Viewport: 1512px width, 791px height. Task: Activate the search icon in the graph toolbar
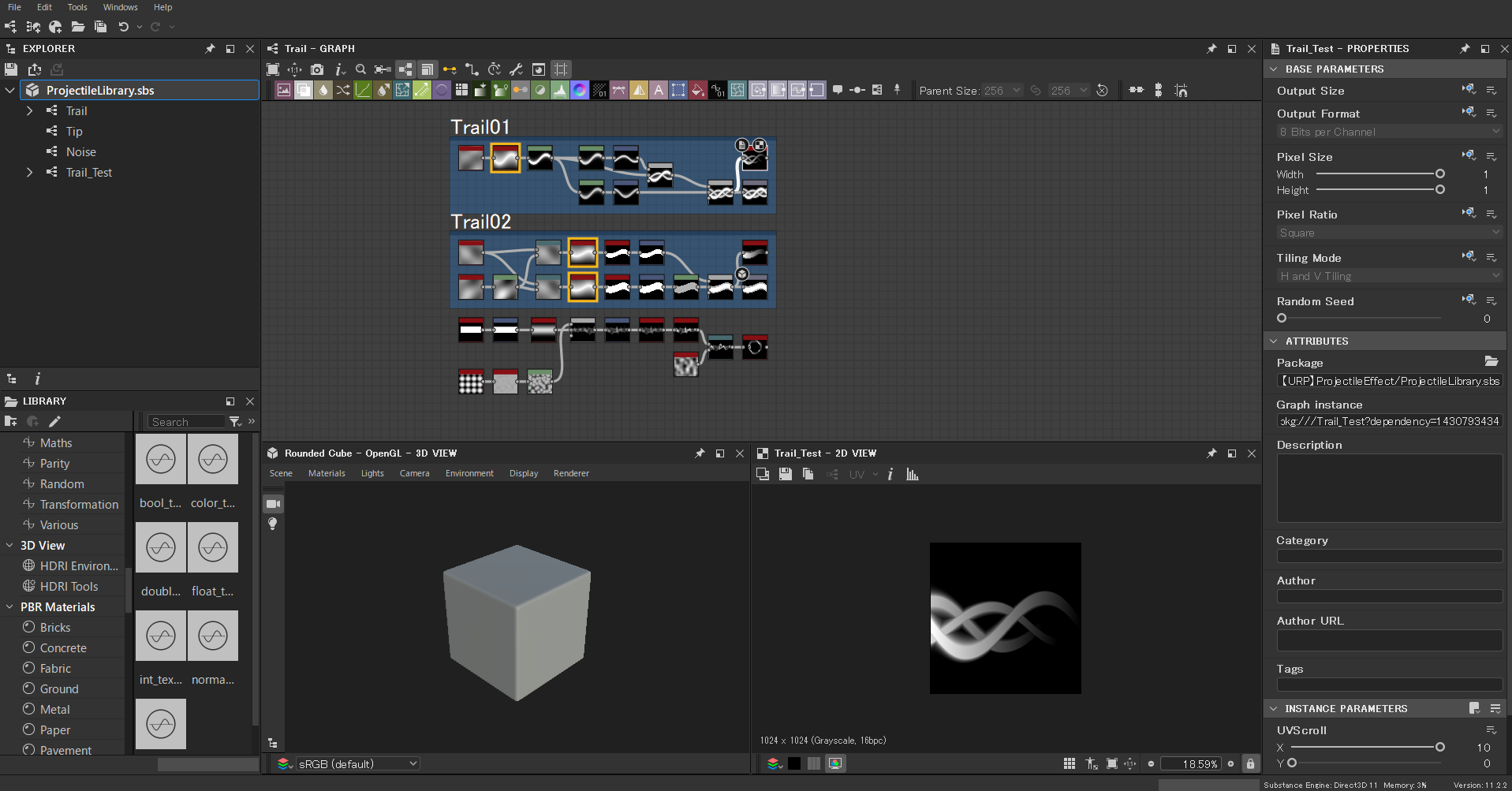(361, 69)
